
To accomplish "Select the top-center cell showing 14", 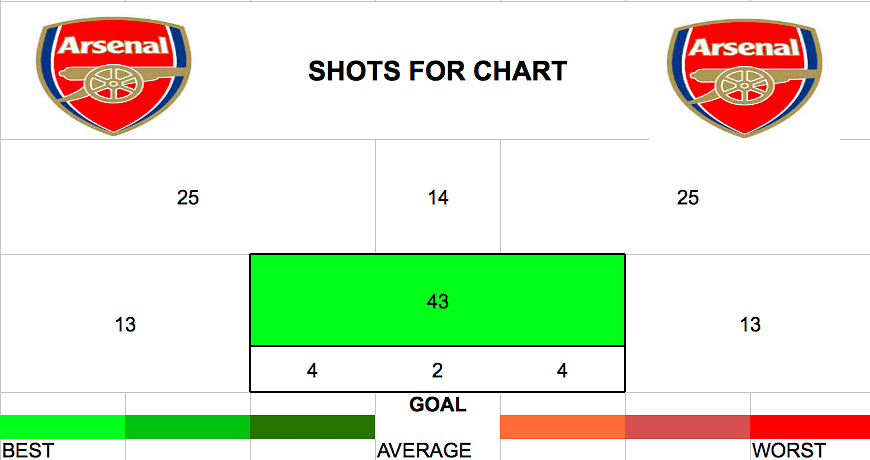I will click(x=438, y=198).
